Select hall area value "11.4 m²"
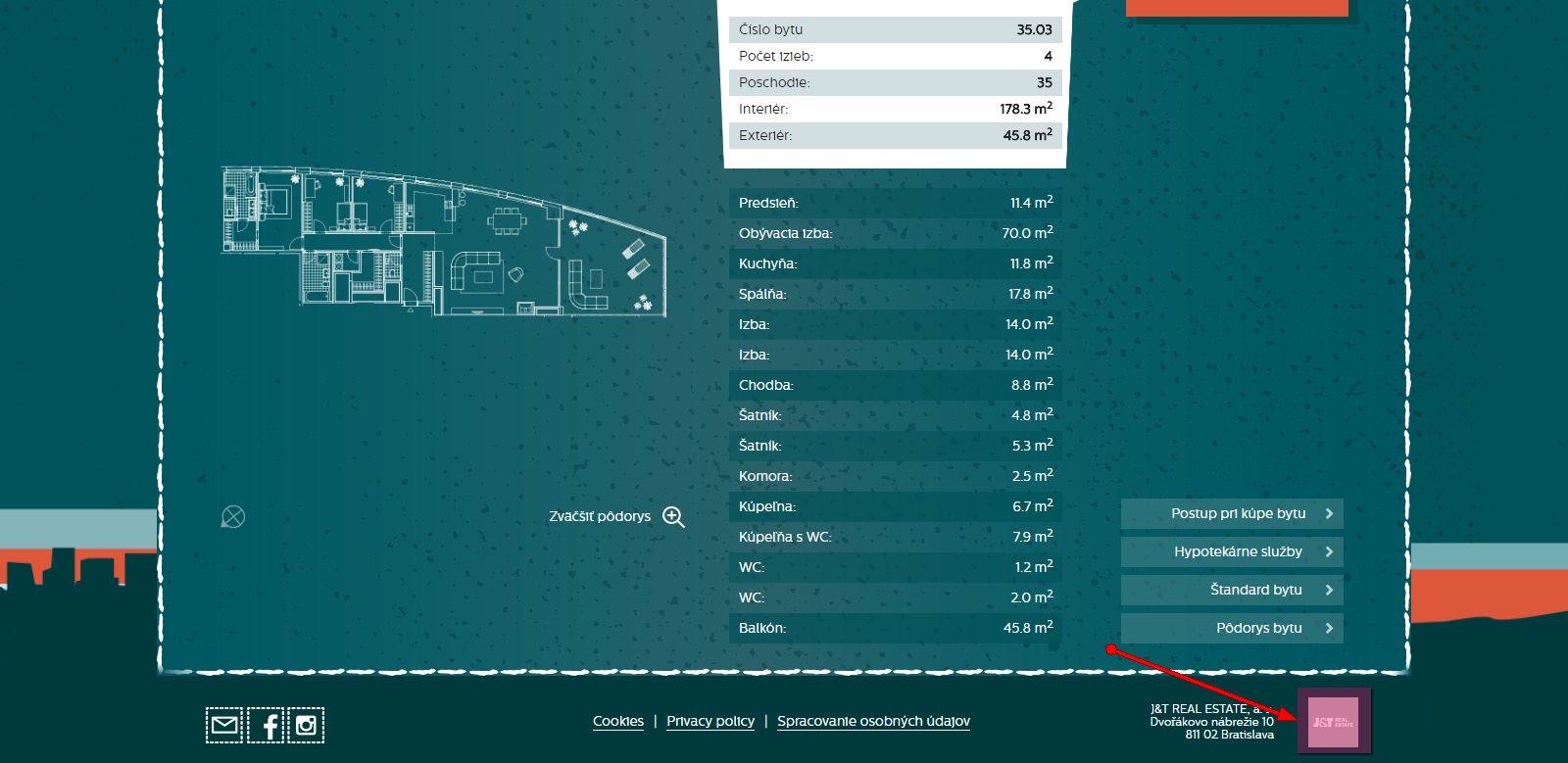Screen dimensions: 1568x763 [x=1032, y=202]
